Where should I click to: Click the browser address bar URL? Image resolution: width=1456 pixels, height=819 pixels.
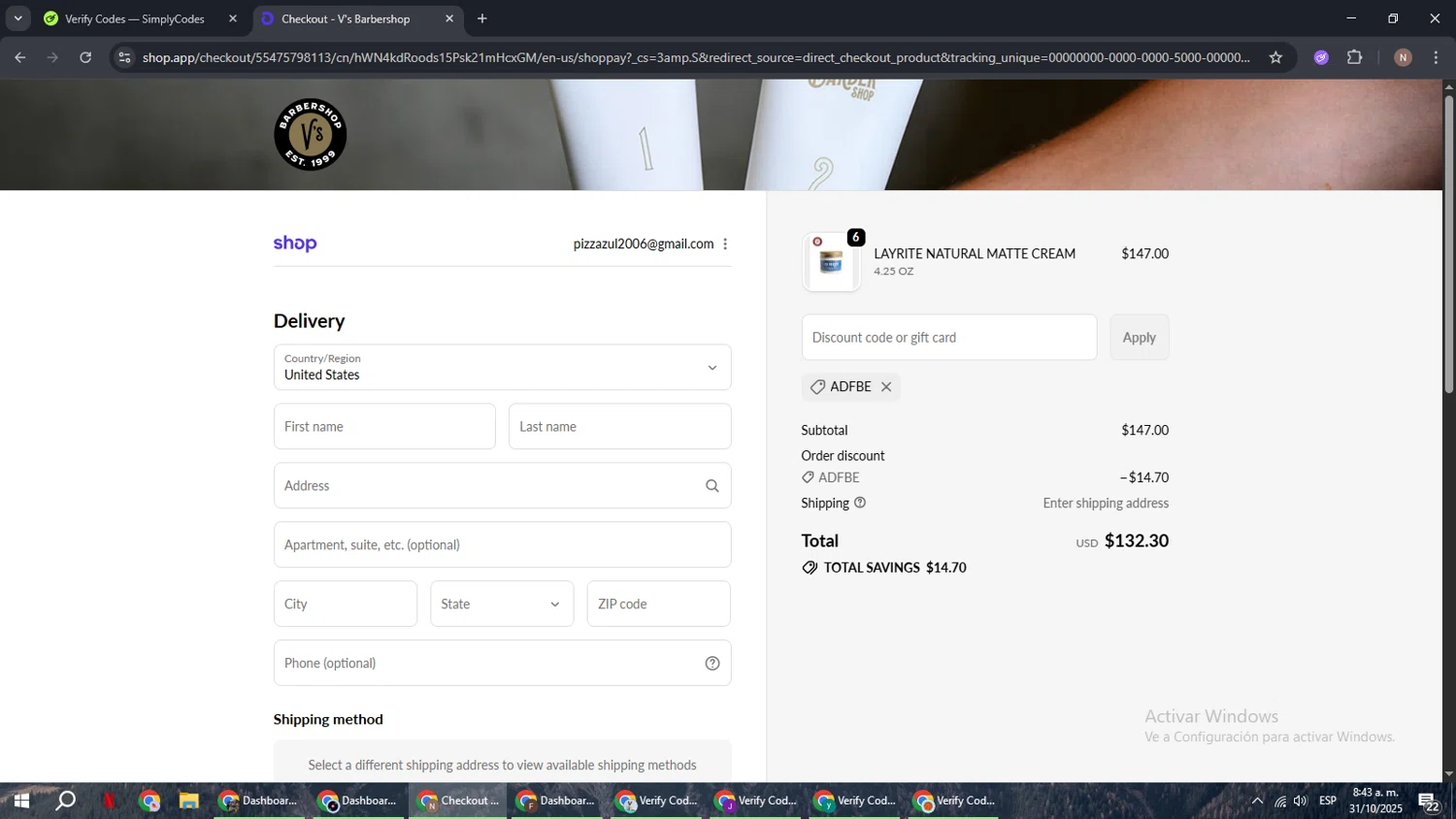click(x=696, y=57)
